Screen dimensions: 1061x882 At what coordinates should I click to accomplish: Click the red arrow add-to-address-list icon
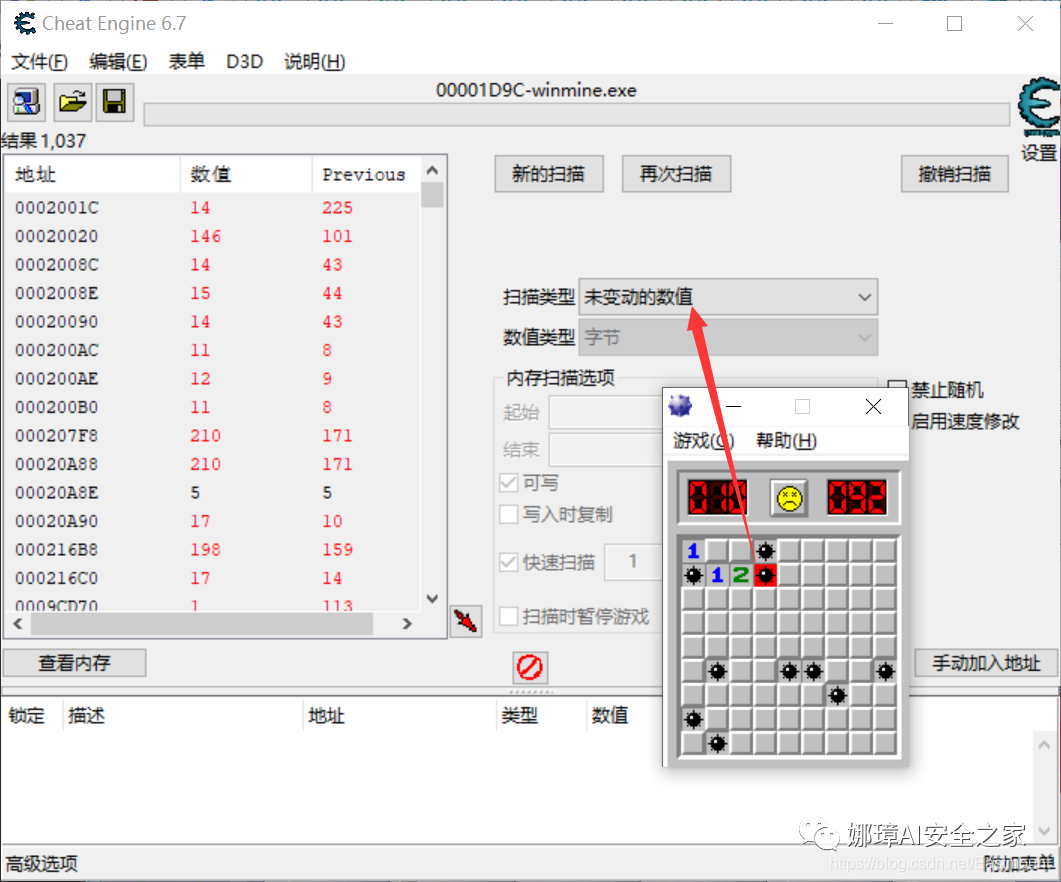(466, 620)
